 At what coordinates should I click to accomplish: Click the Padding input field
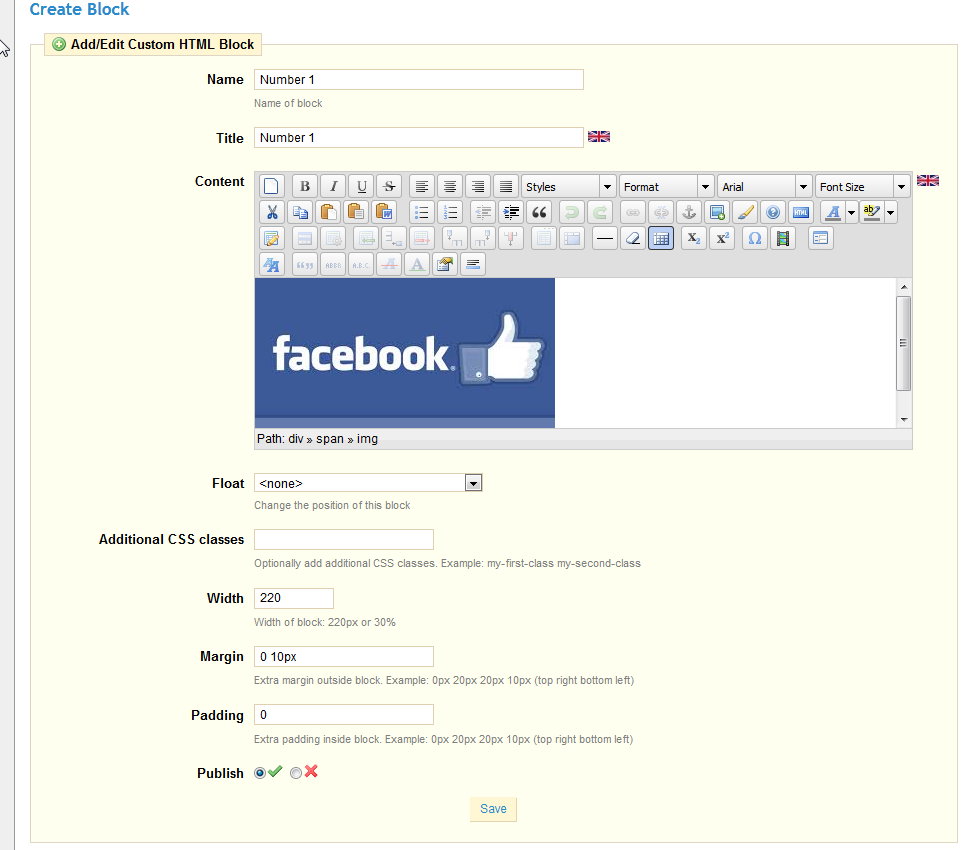click(x=344, y=714)
